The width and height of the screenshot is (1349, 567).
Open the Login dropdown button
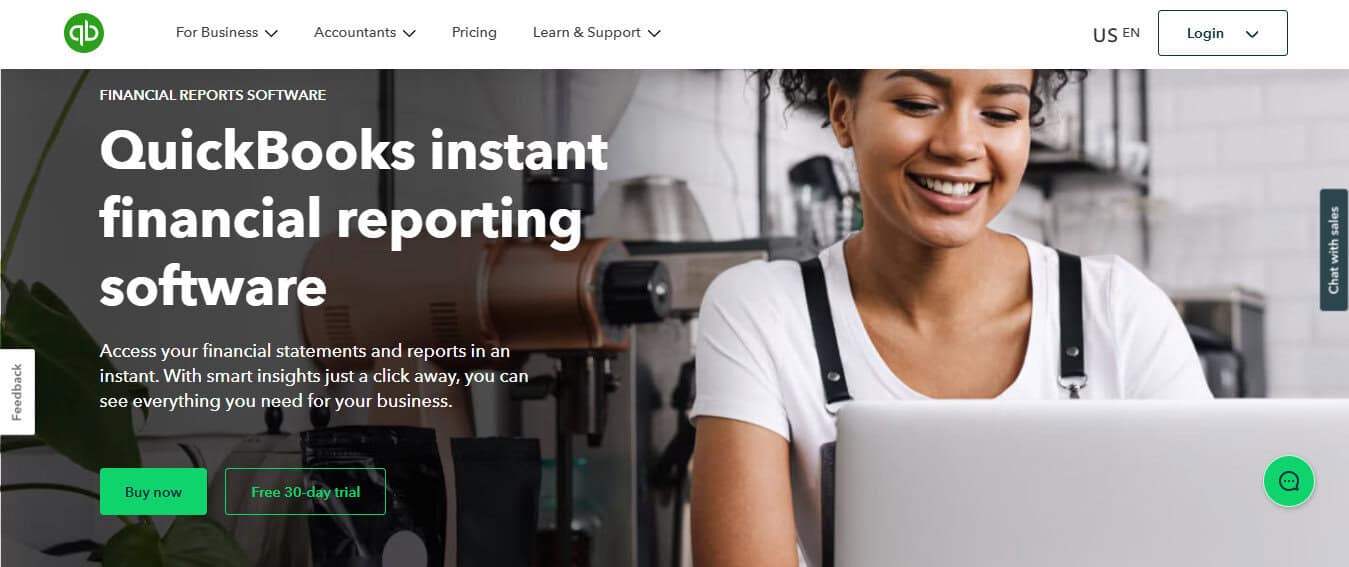click(x=1222, y=33)
